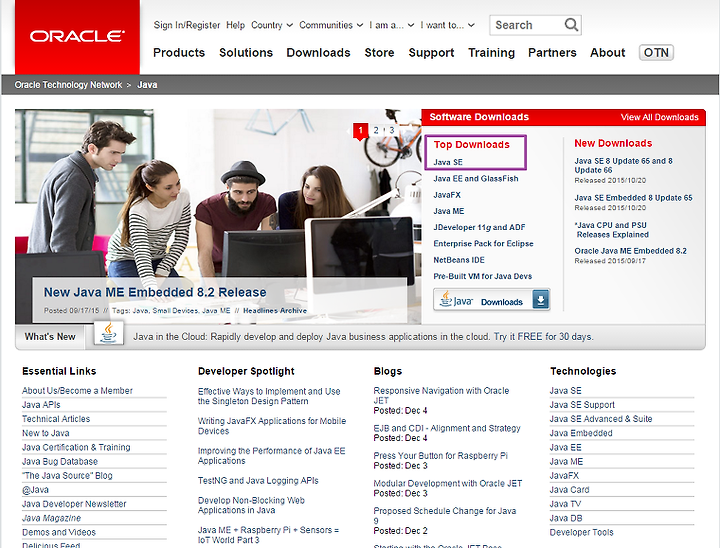This screenshot has width=720, height=548.
Task: Open the Training menu
Action: click(491, 53)
